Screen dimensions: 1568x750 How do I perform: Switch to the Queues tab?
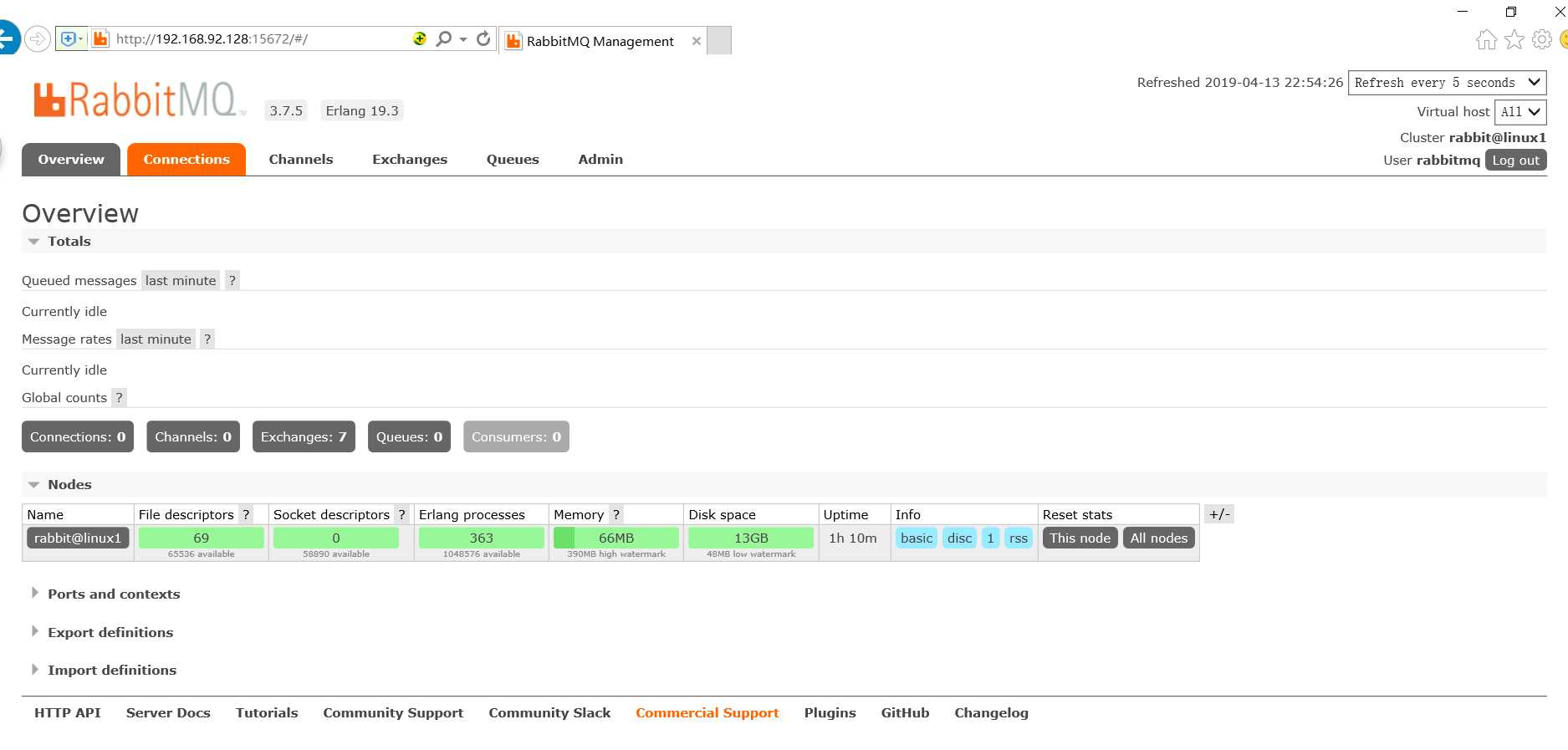click(513, 160)
